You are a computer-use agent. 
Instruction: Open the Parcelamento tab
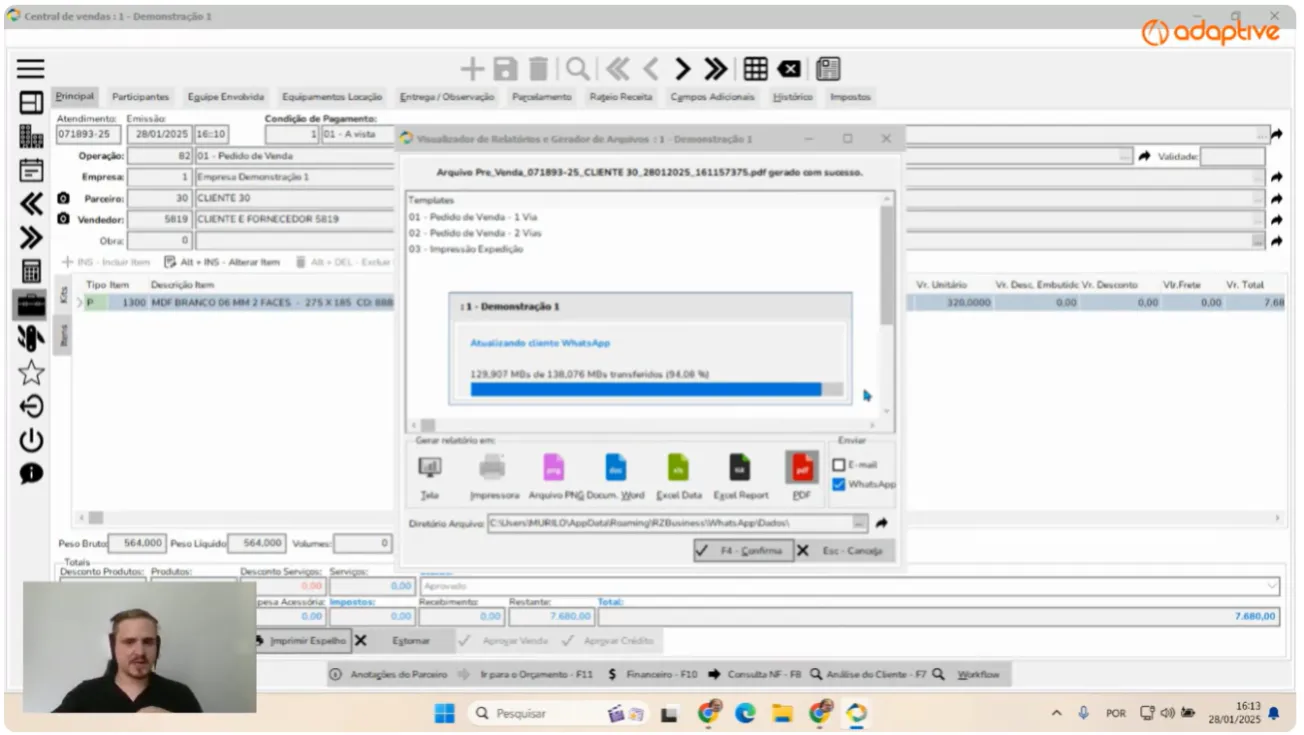coord(541,97)
